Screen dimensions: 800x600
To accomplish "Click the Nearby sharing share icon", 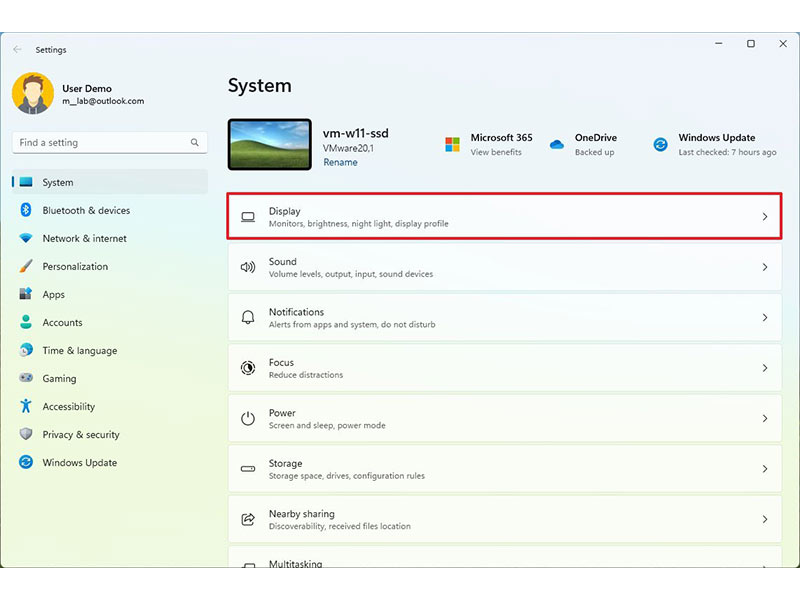I will pos(248,519).
